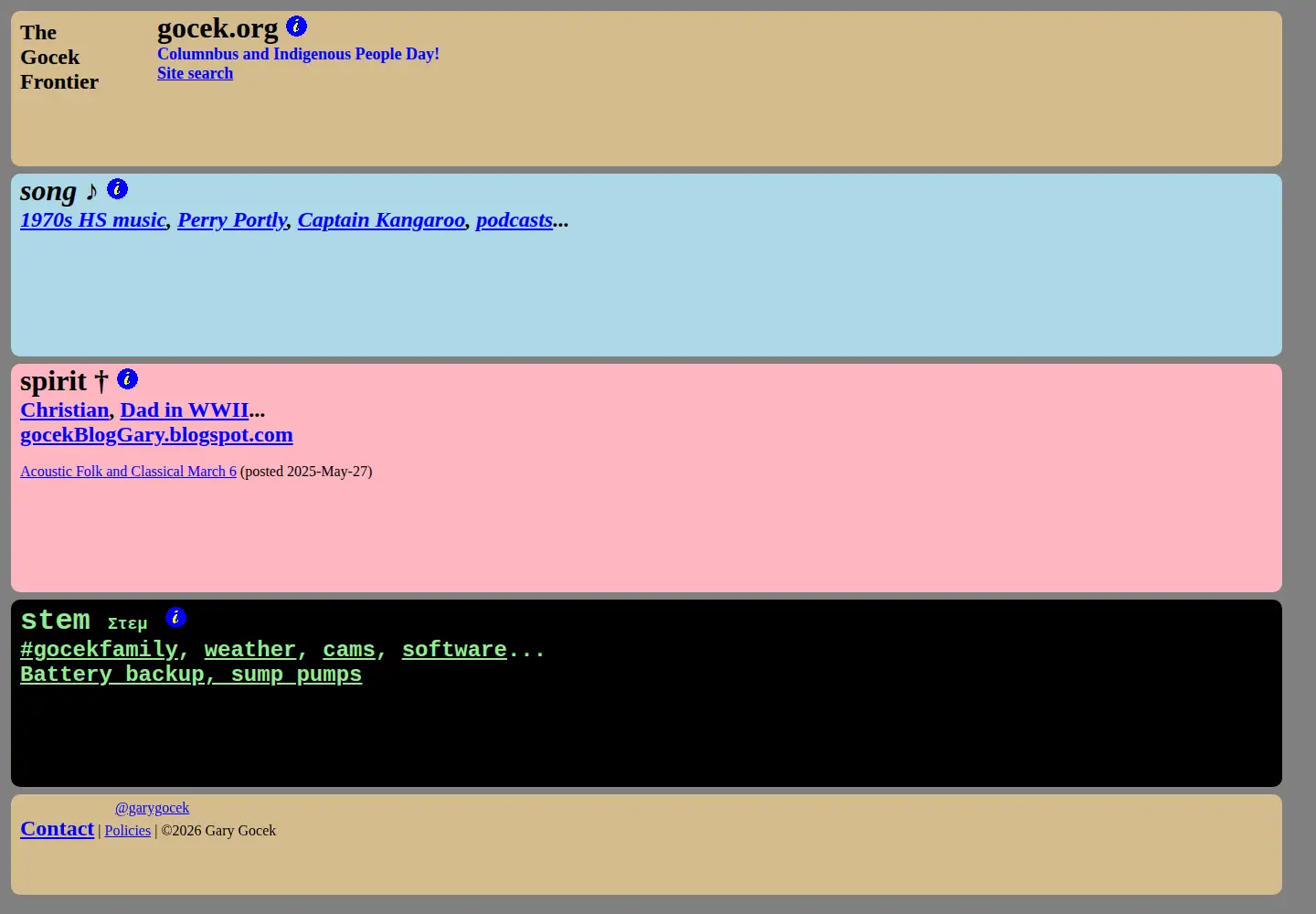
Task: Open the #gocekfamily link
Action: click(99, 650)
